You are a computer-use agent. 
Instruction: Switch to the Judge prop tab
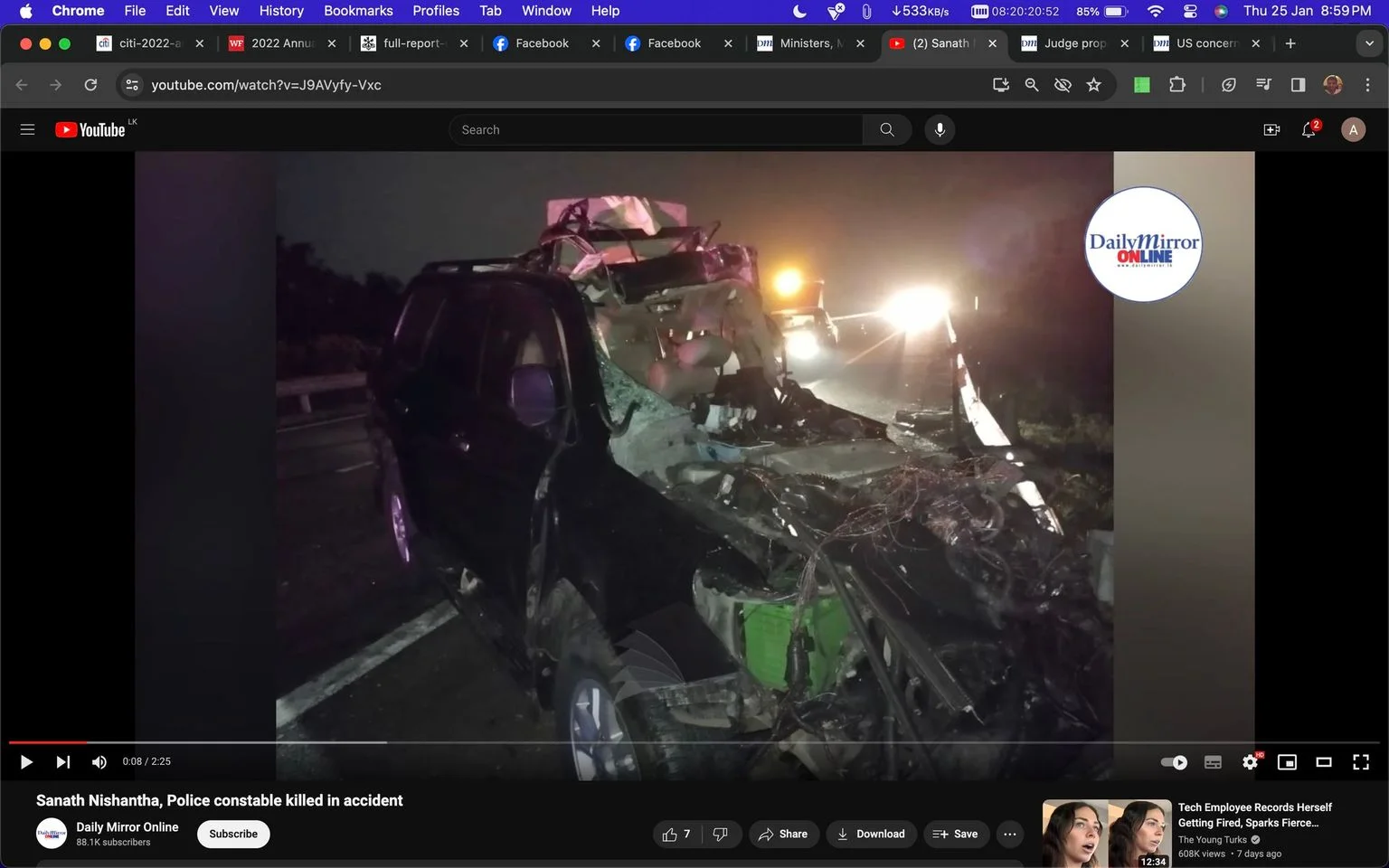point(1074,43)
